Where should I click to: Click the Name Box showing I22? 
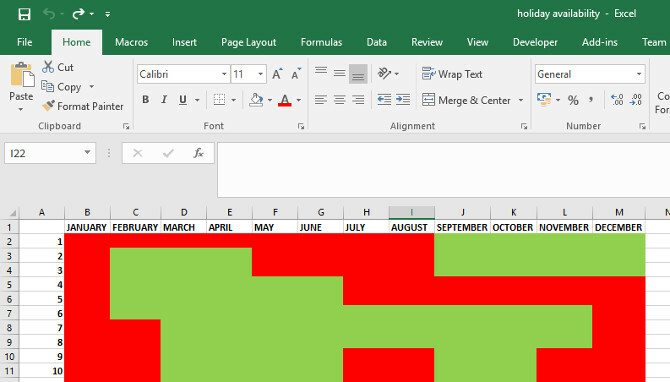50,153
